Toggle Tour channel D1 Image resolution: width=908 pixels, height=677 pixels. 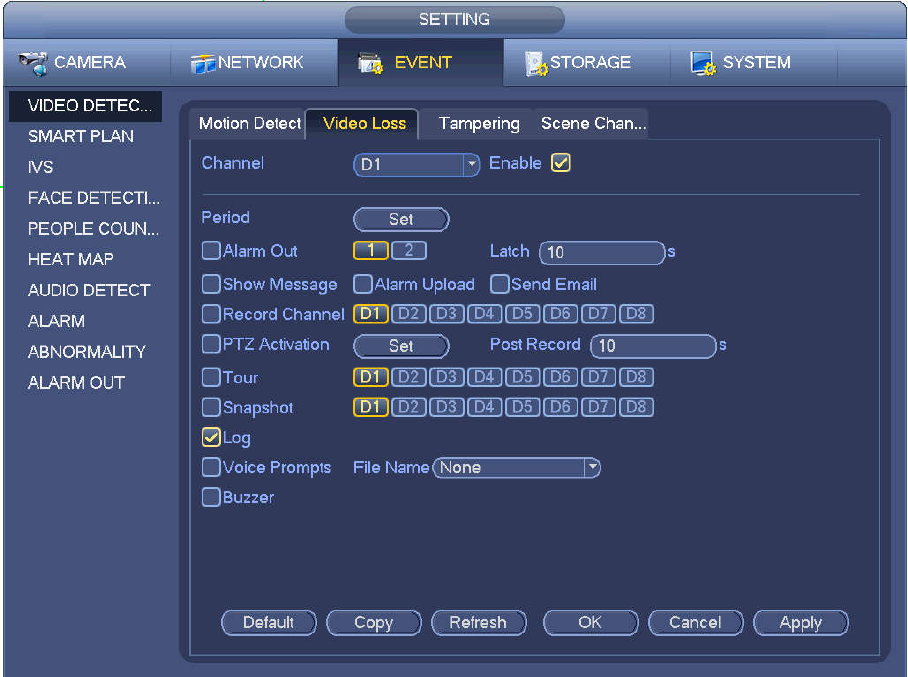tap(371, 378)
